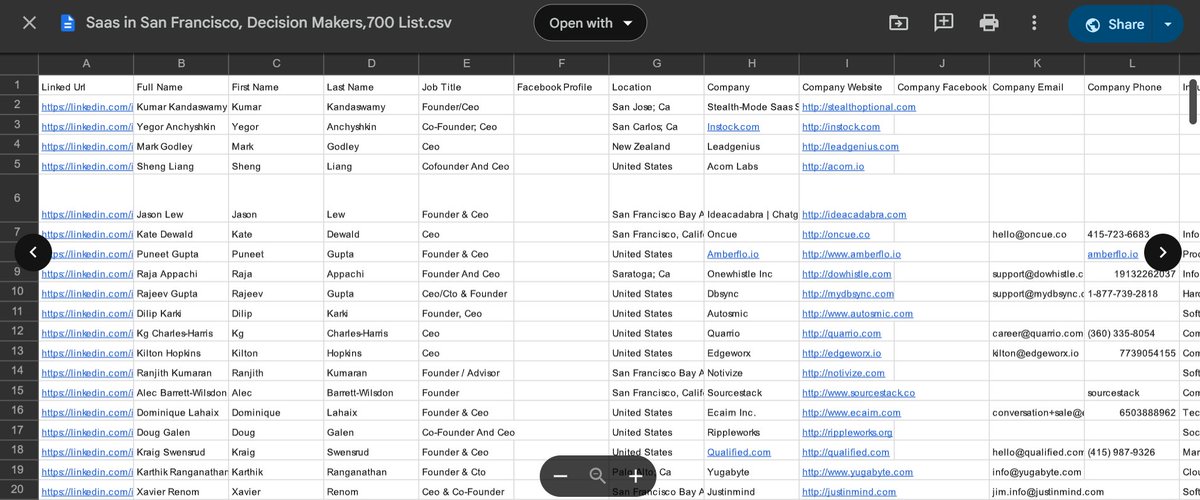Select column L header
The image size is (1200, 500).
(1132, 63)
